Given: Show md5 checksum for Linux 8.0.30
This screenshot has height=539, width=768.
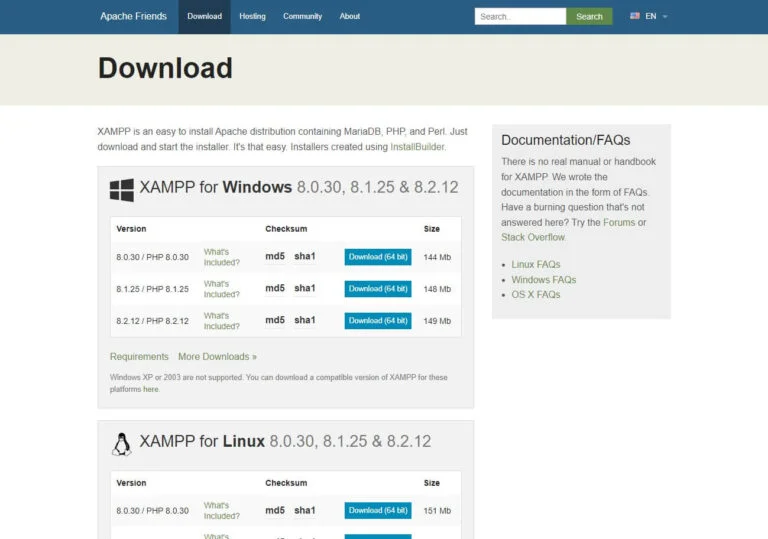Looking at the screenshot, I should click(x=275, y=510).
